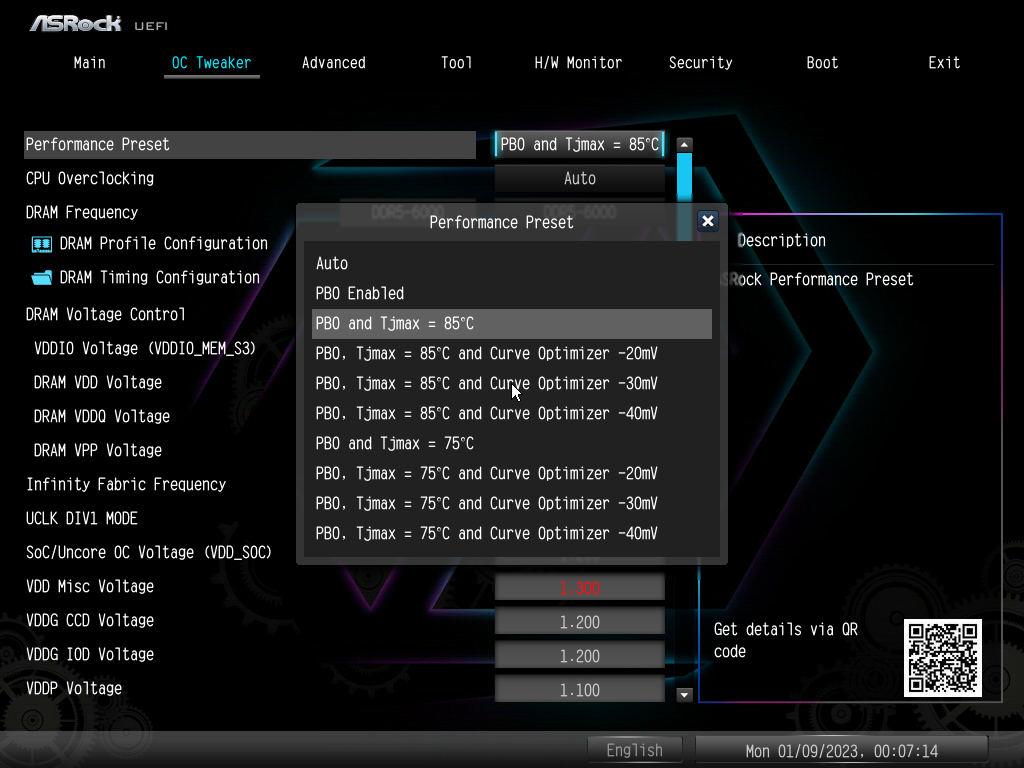Open the Advanced tab
The height and width of the screenshot is (768, 1024).
[333, 63]
